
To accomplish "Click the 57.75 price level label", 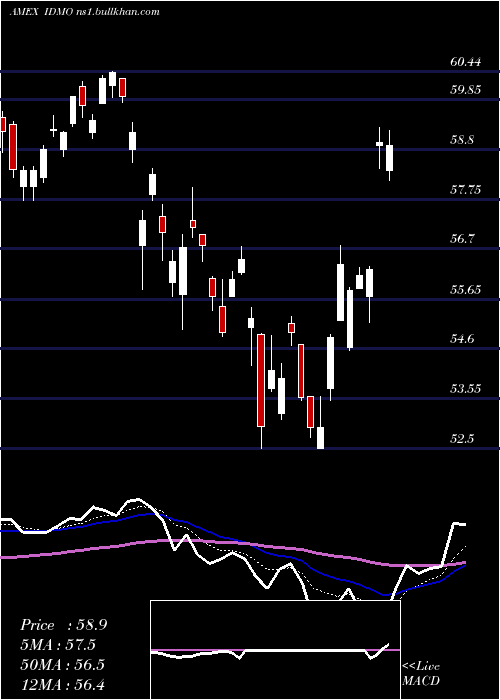I will pyautogui.click(x=466, y=190).
